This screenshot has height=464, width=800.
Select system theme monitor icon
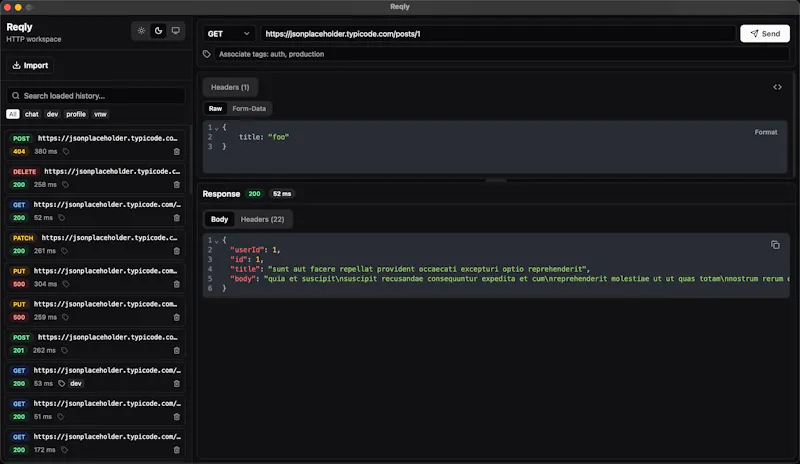[x=176, y=31]
